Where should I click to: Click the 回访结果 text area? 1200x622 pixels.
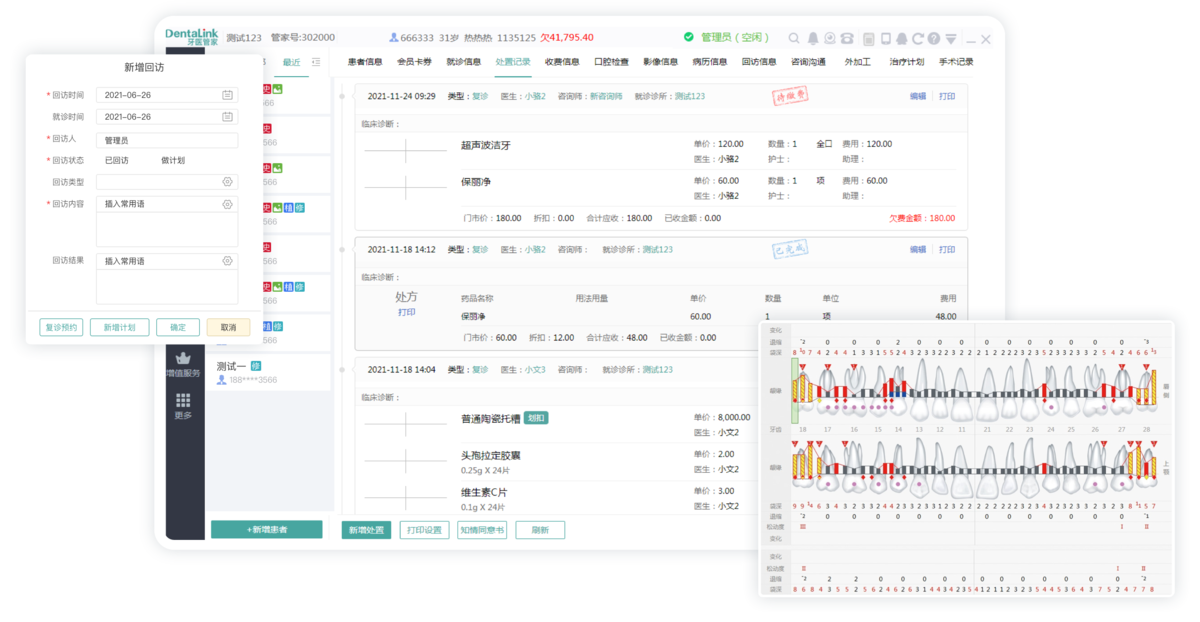pos(167,286)
